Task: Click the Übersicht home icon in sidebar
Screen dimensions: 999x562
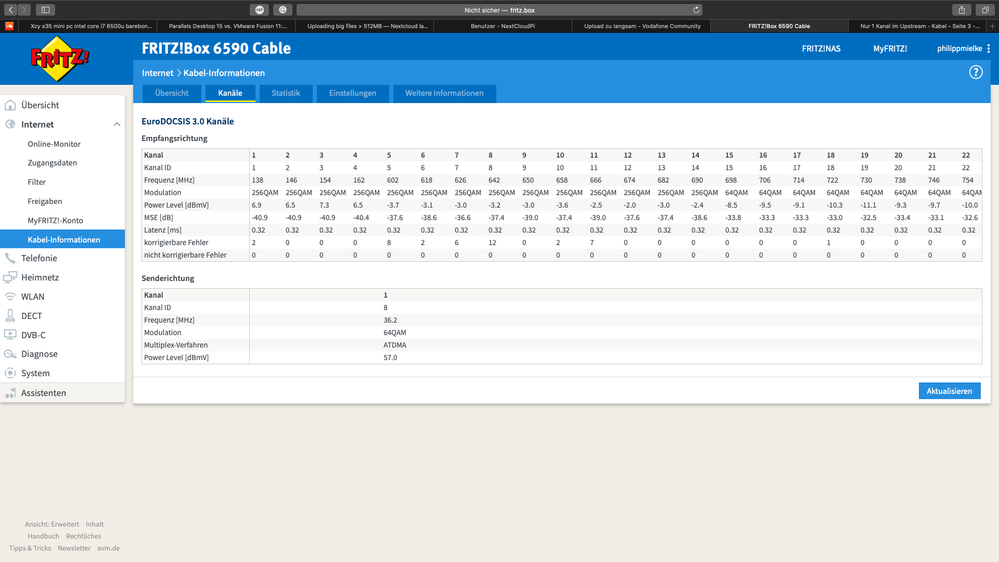Action: (x=10, y=105)
